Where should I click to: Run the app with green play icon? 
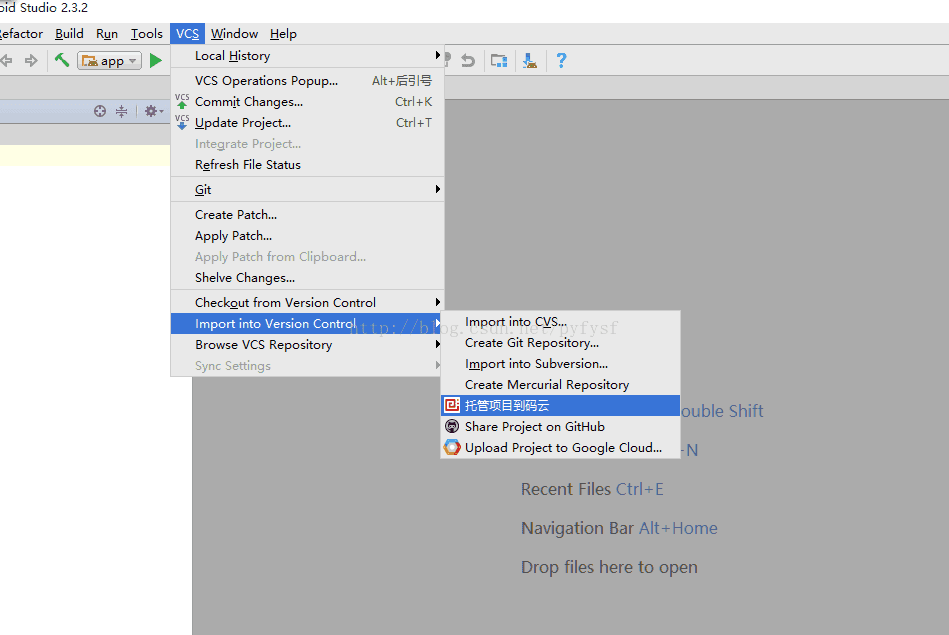click(156, 61)
